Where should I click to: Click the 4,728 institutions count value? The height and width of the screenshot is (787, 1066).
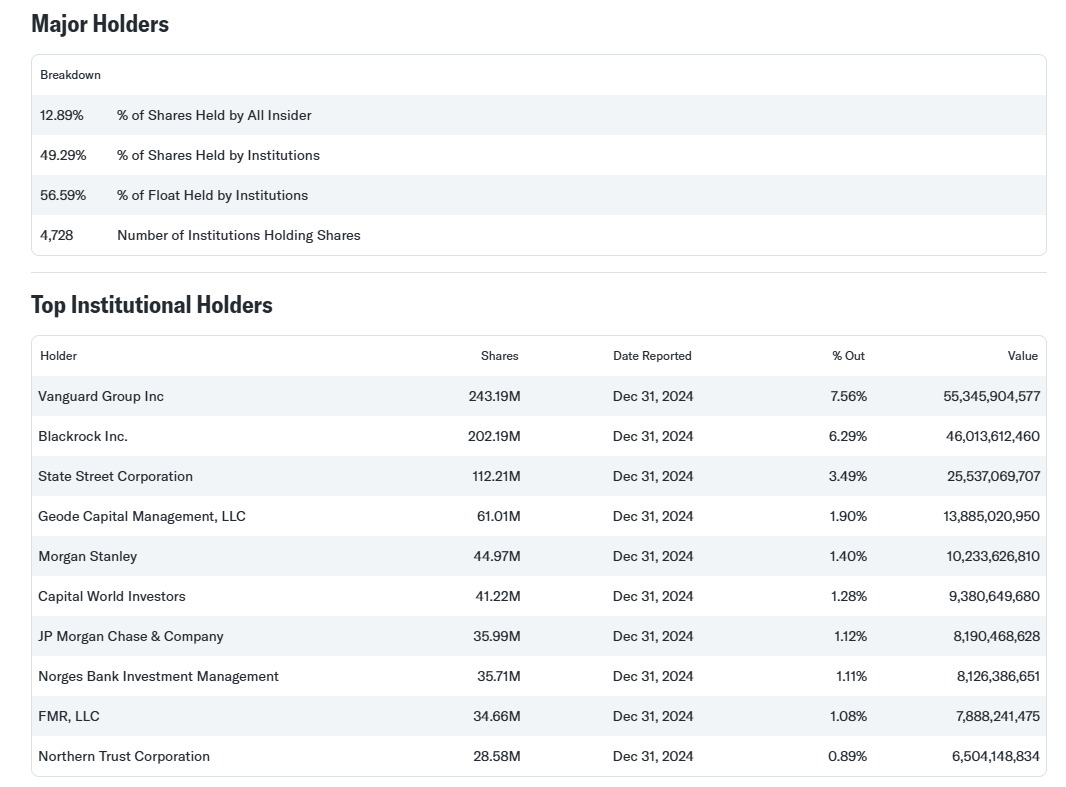56,236
